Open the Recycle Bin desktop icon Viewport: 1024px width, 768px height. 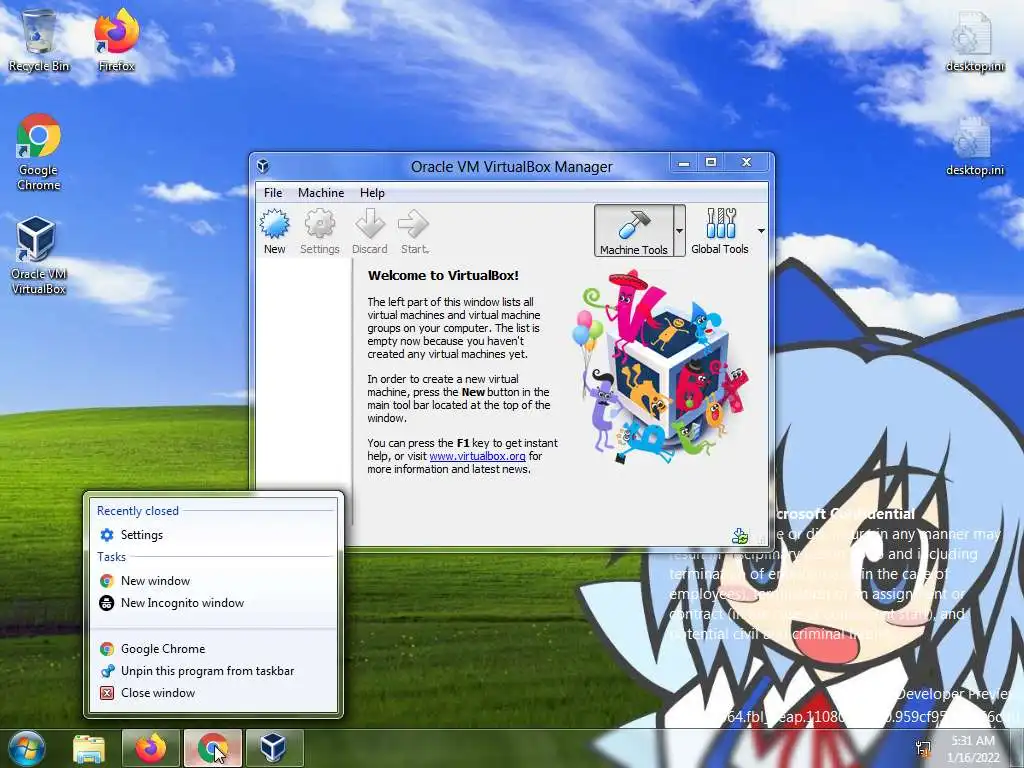click(39, 40)
